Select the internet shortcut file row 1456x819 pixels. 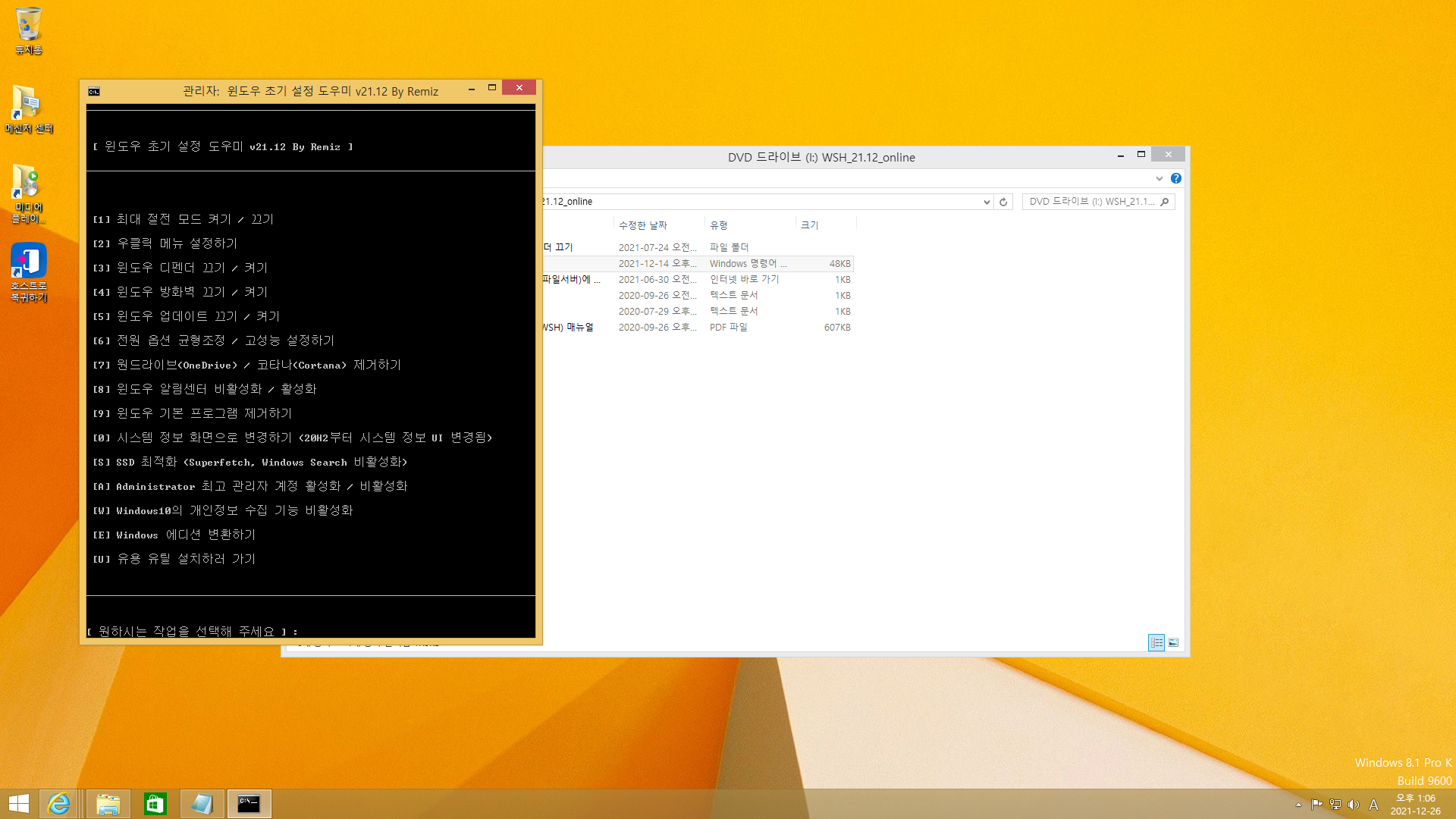coord(698,279)
